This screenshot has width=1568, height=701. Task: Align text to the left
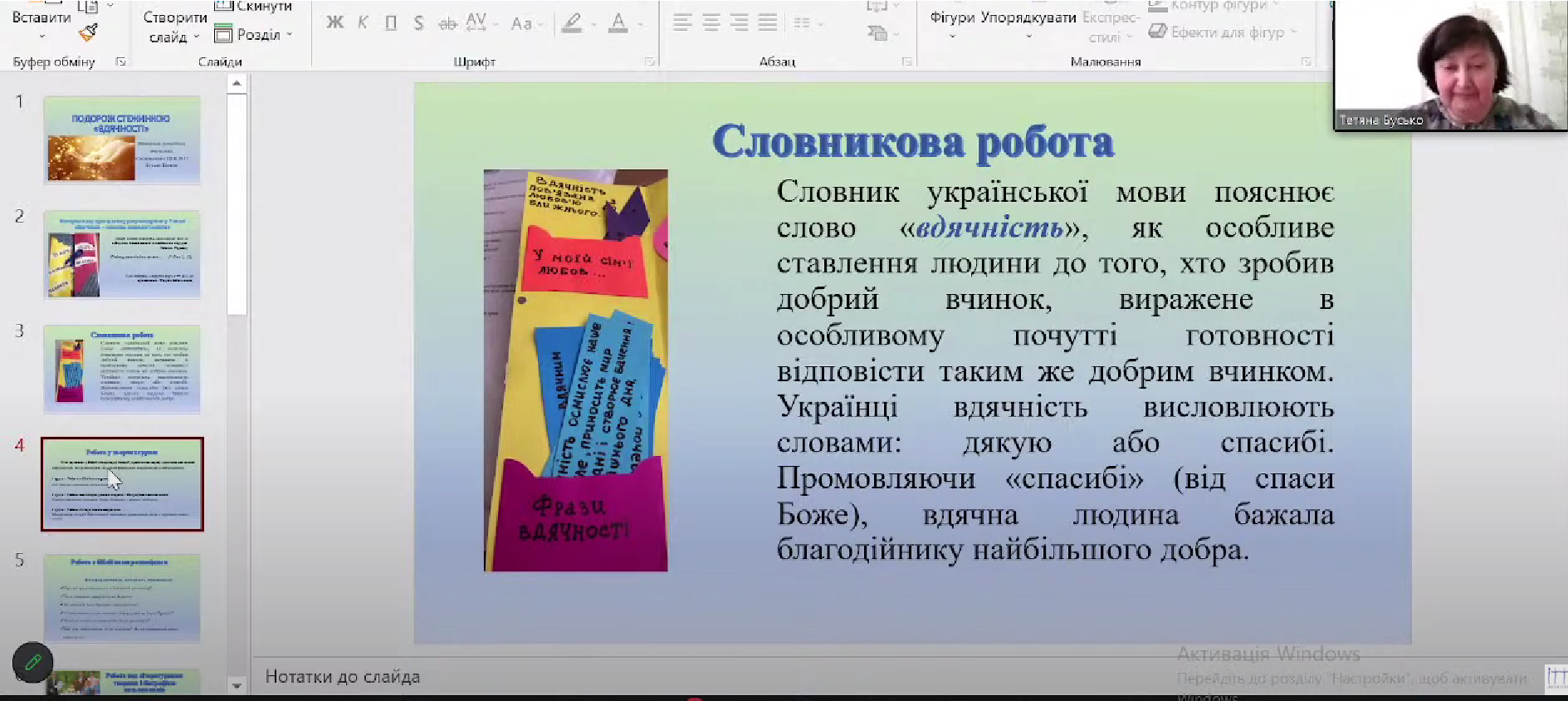pos(682,22)
